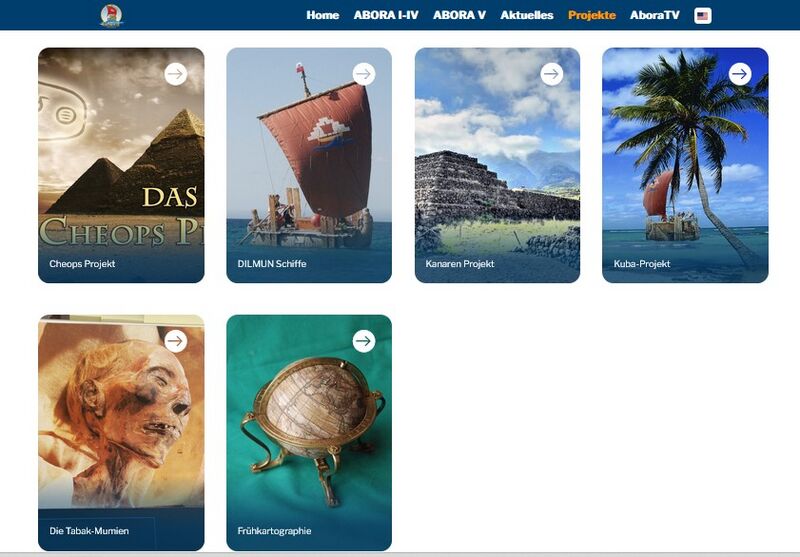Click the Cheops Projekt title link

tap(82, 264)
